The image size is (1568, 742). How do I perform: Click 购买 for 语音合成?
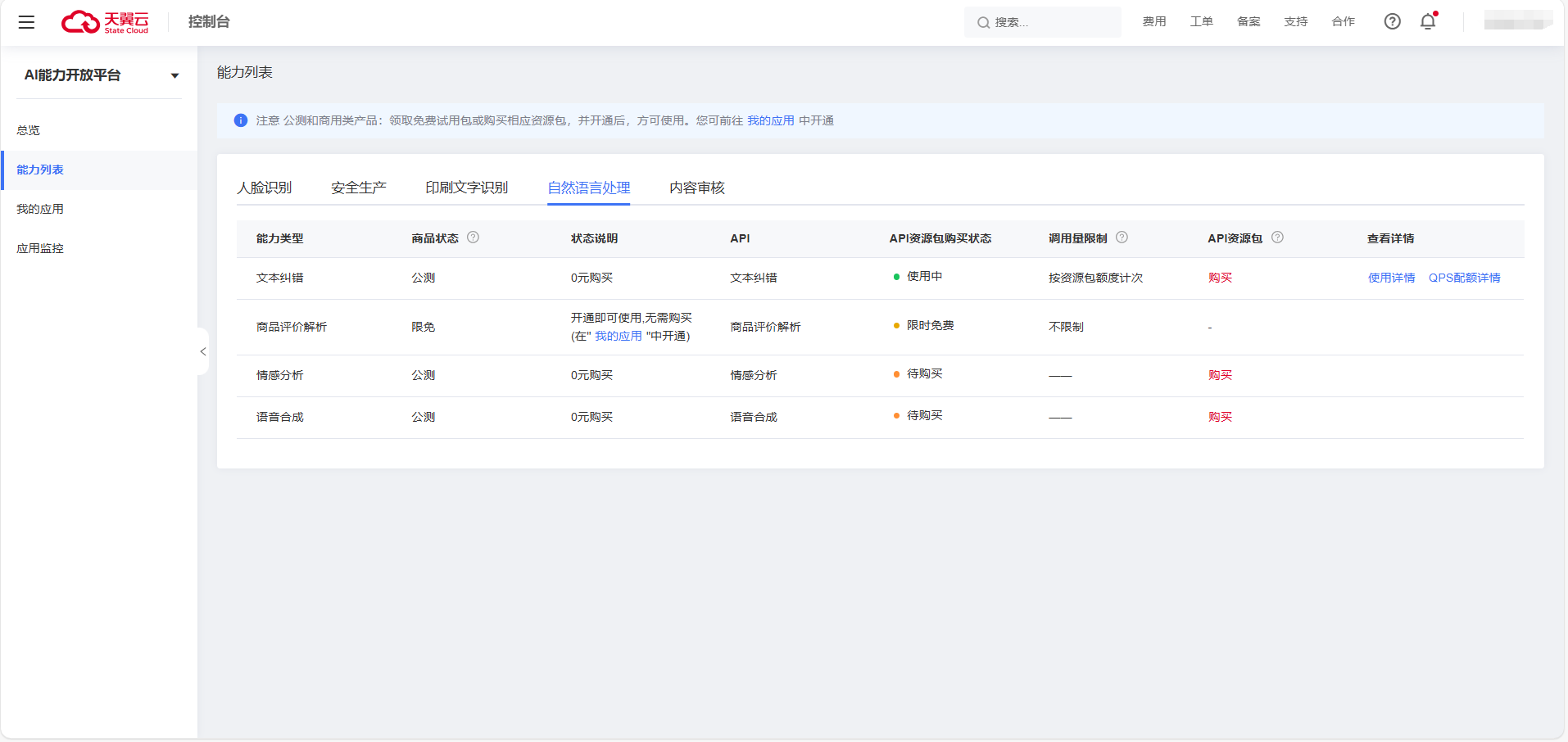click(x=1220, y=417)
